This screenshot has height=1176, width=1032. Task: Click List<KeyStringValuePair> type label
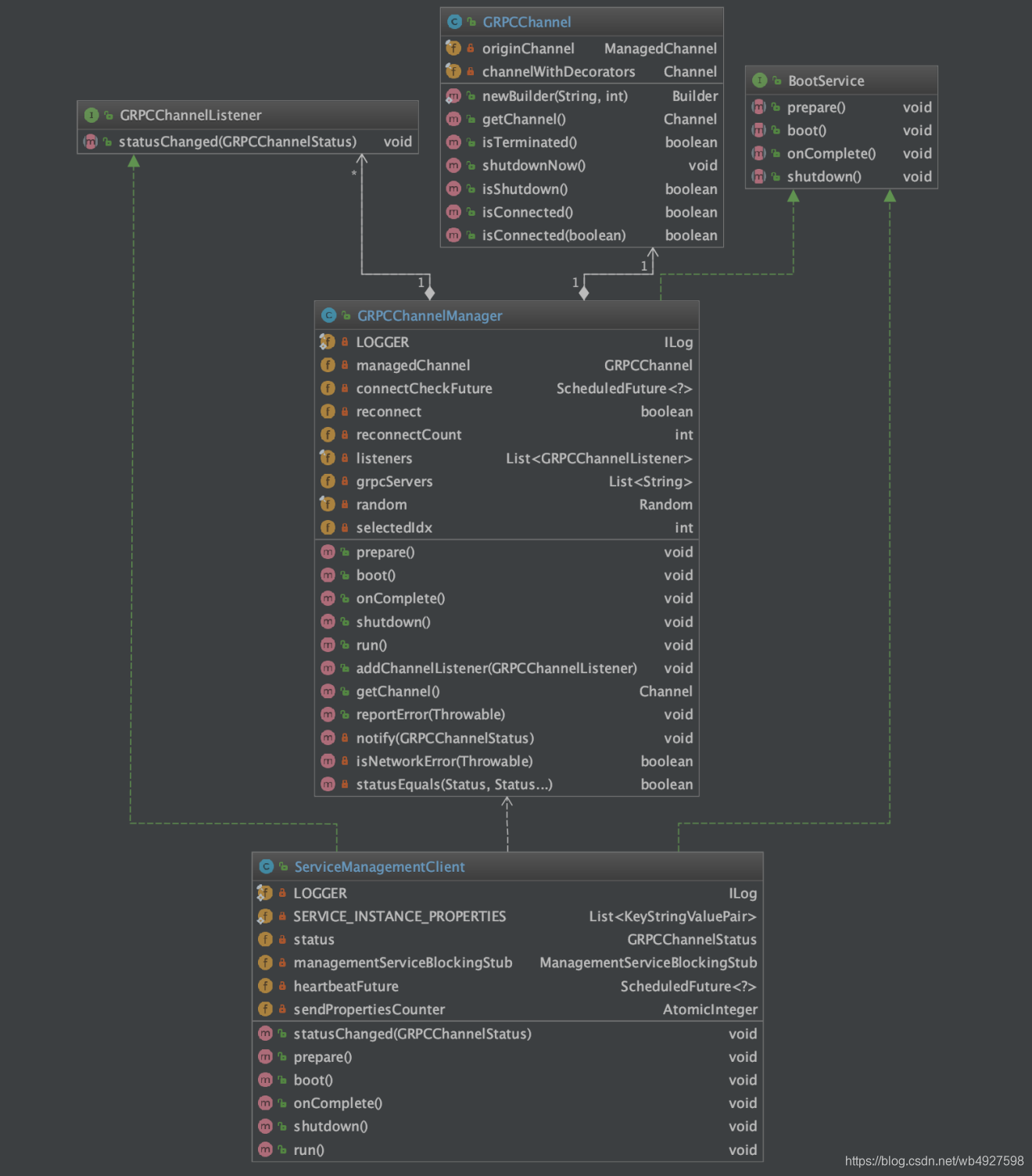tap(673, 916)
